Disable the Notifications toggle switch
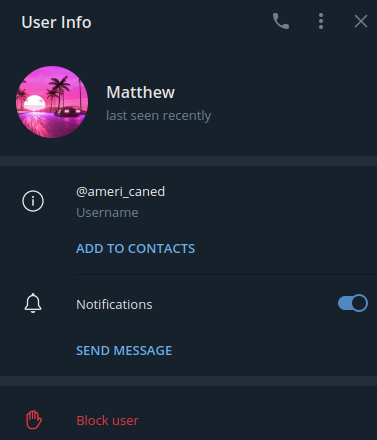Viewport: 377px width, 440px height. (x=353, y=303)
